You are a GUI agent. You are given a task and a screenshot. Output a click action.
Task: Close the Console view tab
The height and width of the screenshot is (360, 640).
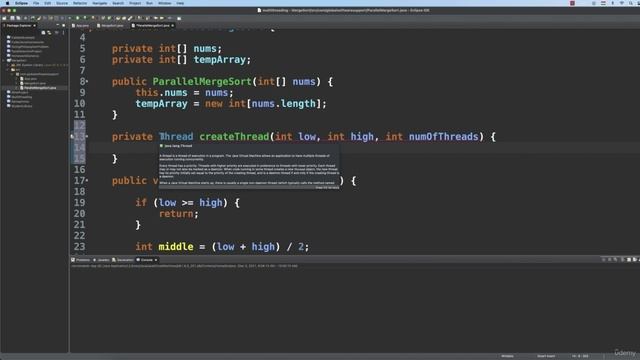[156, 260]
